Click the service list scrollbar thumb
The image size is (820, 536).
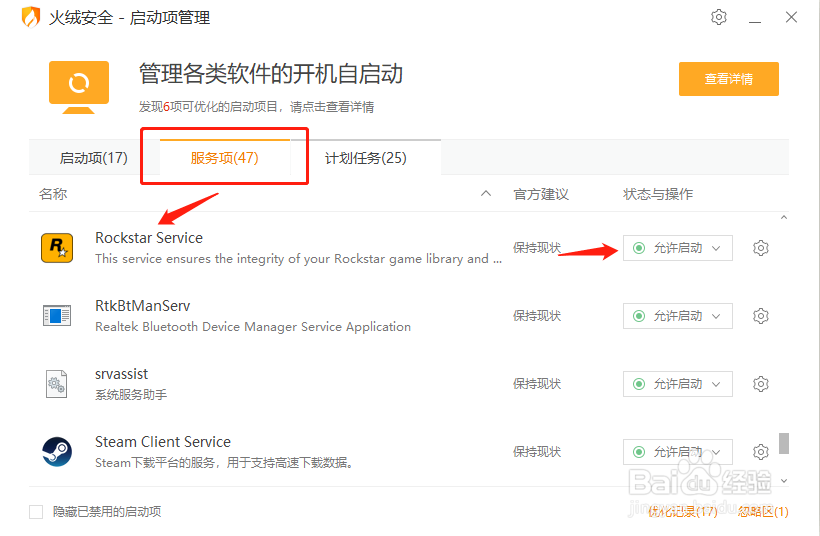click(784, 443)
